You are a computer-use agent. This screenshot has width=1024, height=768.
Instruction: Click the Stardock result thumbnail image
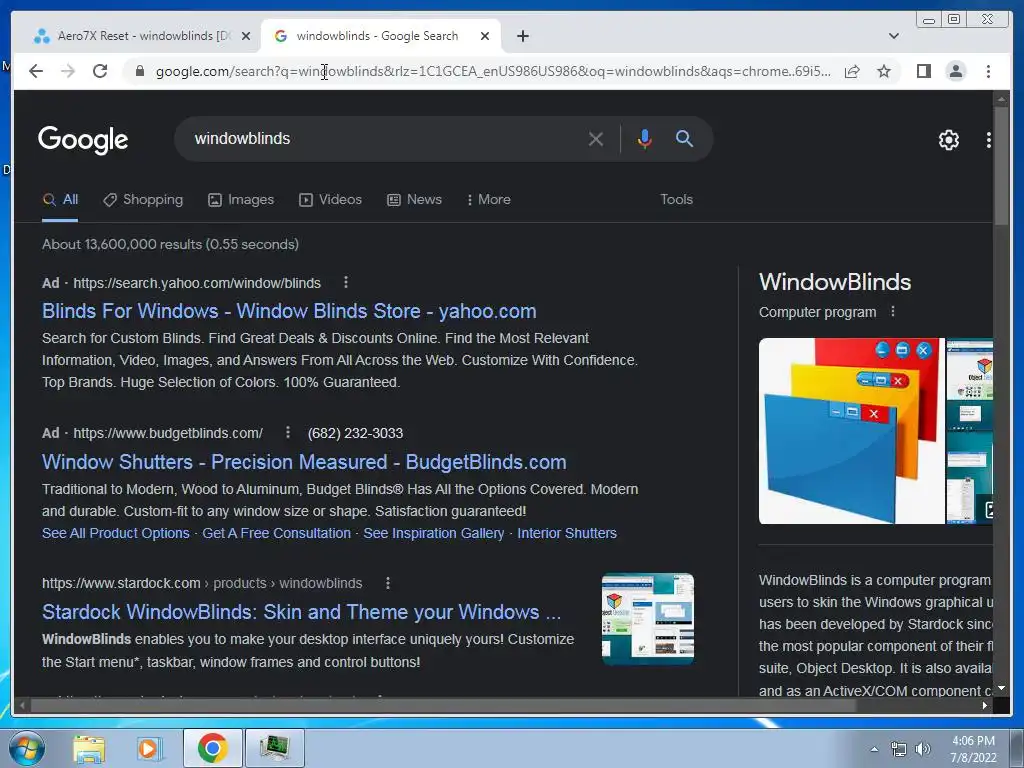coord(648,619)
